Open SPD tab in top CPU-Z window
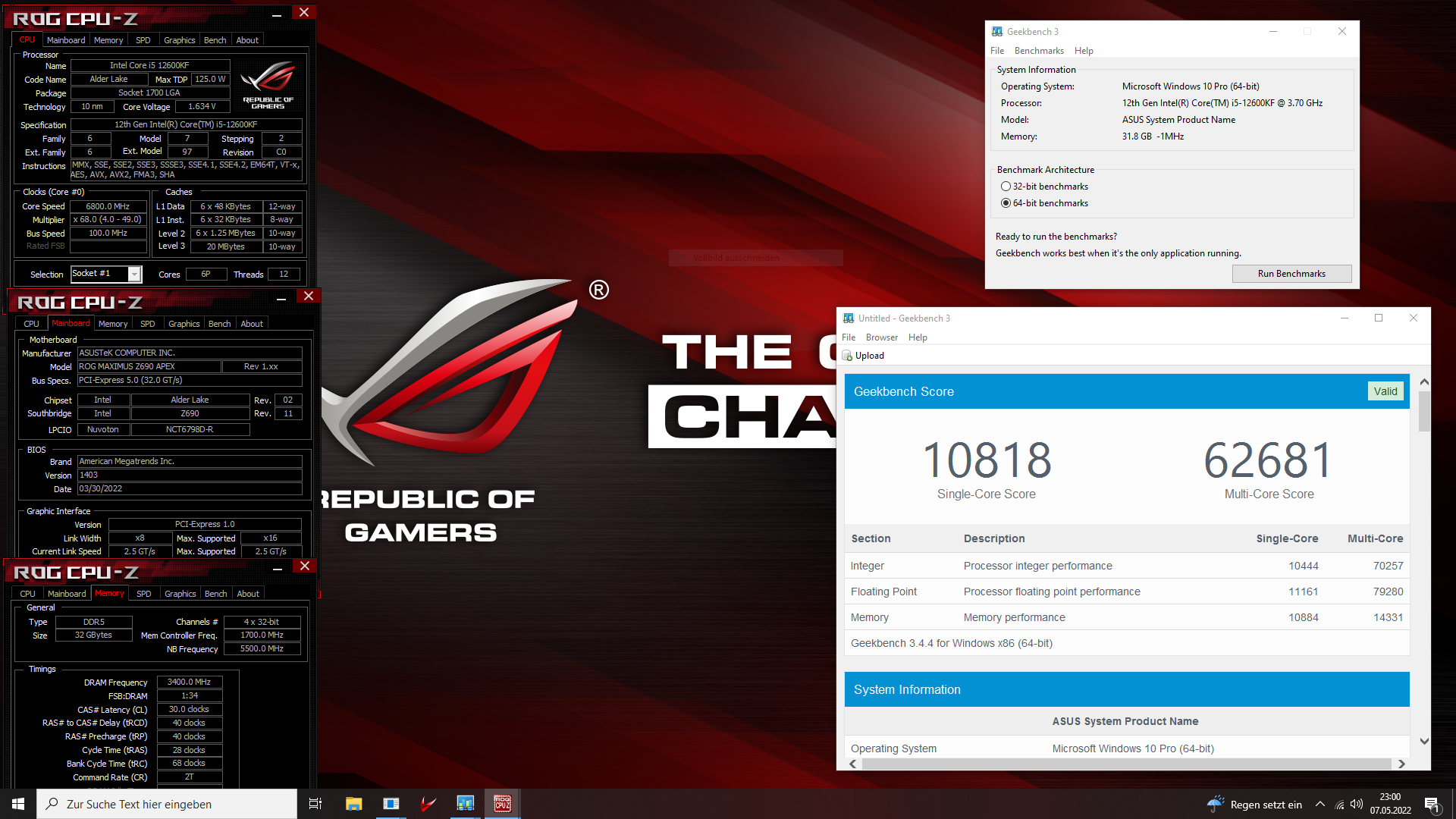 point(143,40)
